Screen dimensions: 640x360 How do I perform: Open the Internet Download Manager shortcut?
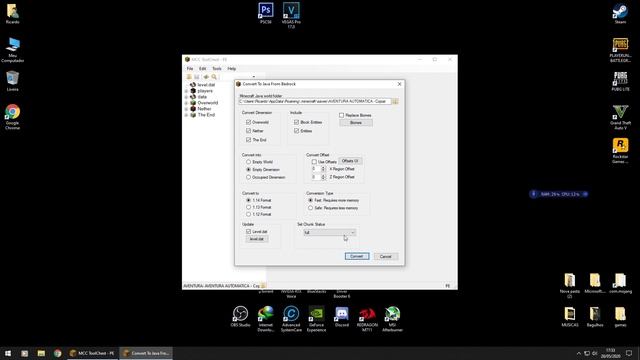click(x=266, y=319)
